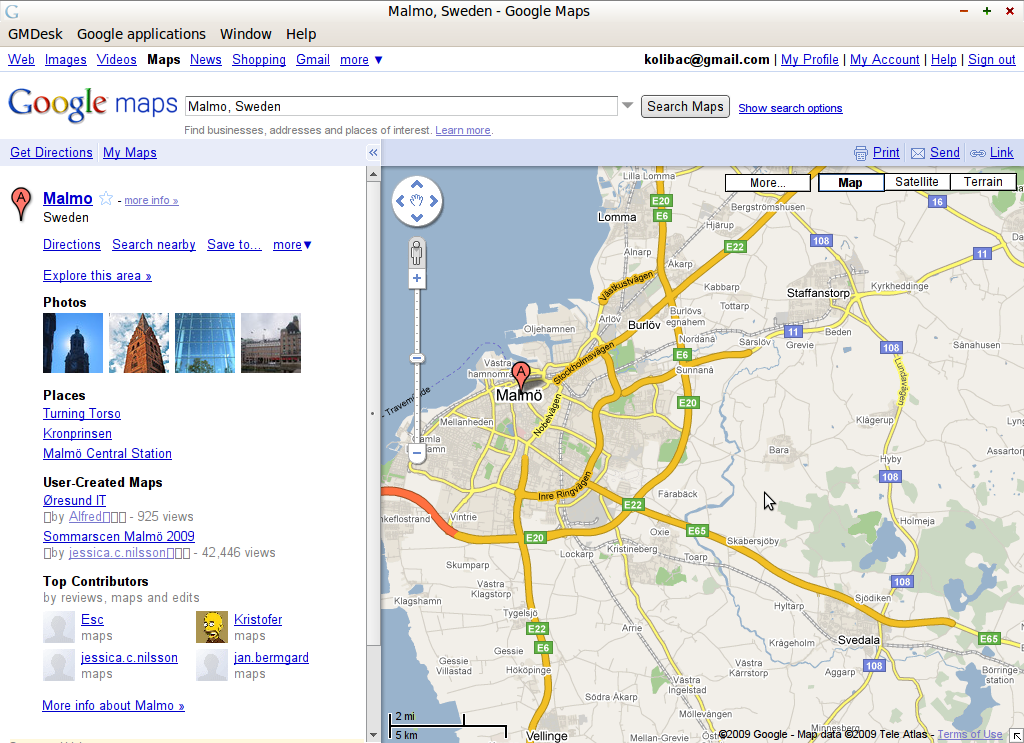Go to the Gmail tab
This screenshot has height=743, width=1024.
[313, 59]
